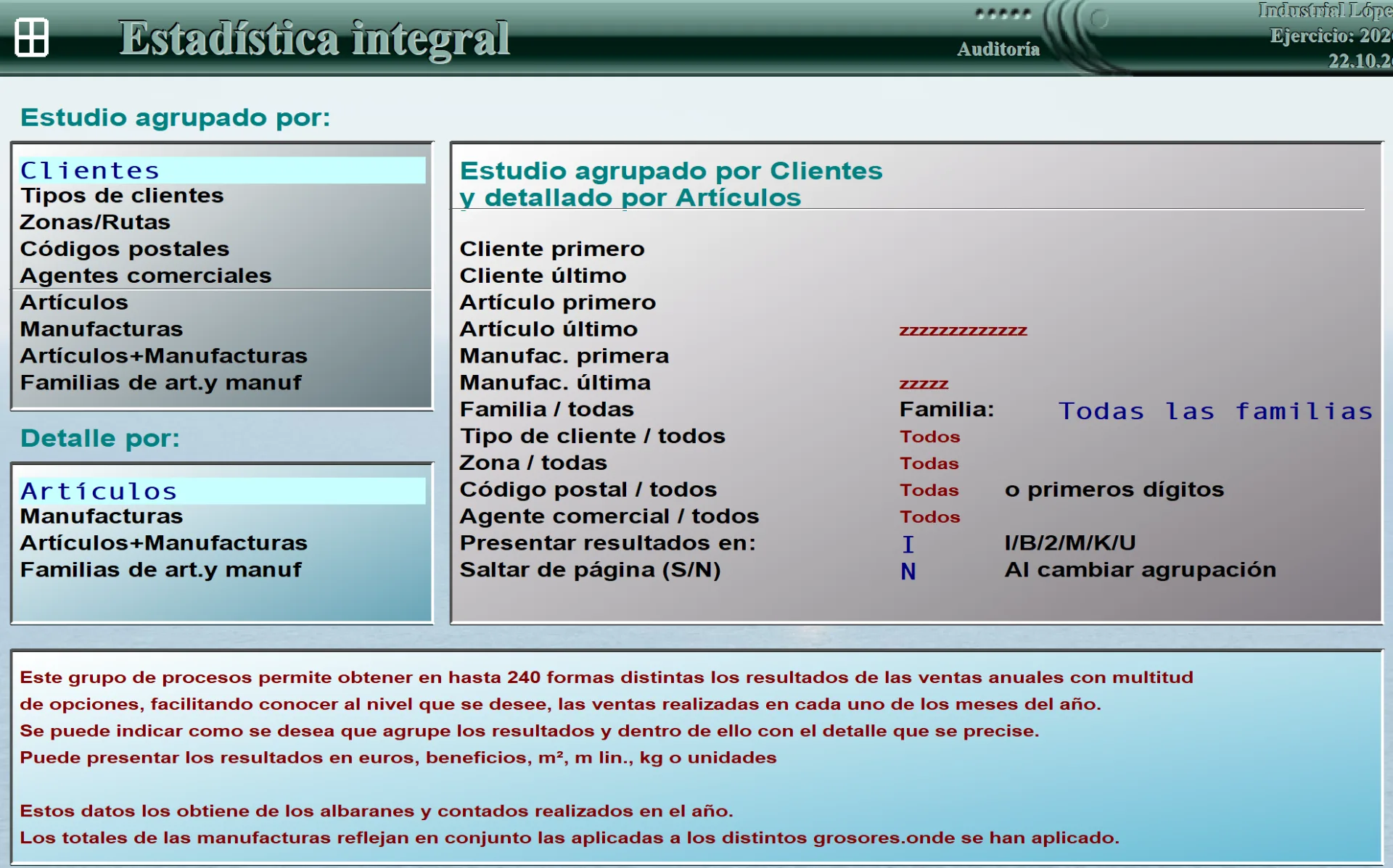Click the Familia / todas label

pos(546,410)
